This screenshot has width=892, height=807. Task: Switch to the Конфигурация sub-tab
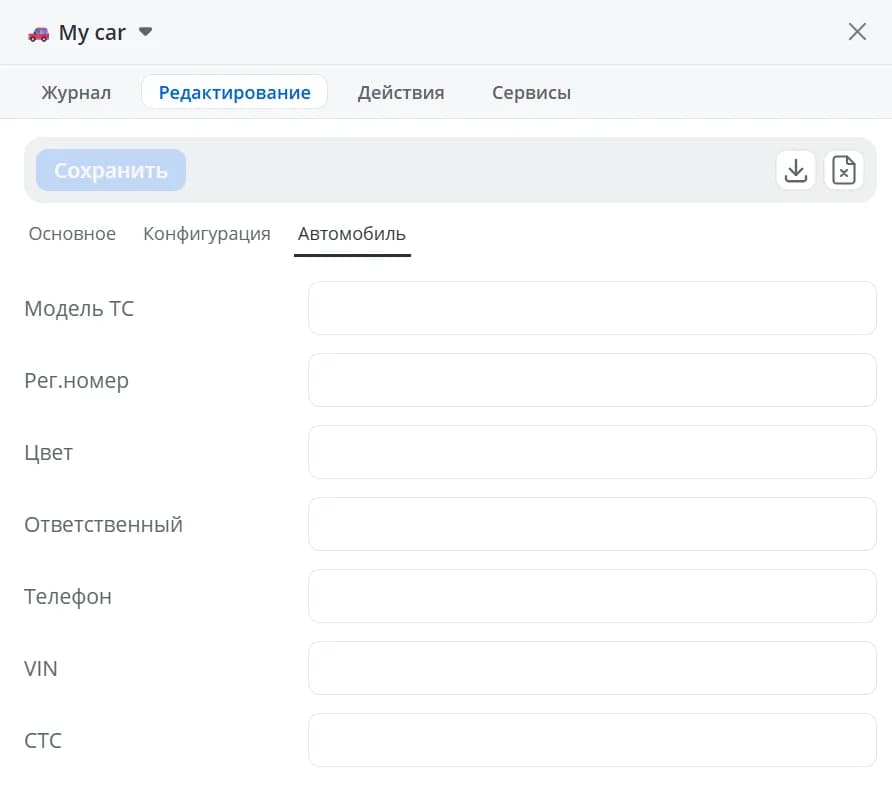[207, 234]
